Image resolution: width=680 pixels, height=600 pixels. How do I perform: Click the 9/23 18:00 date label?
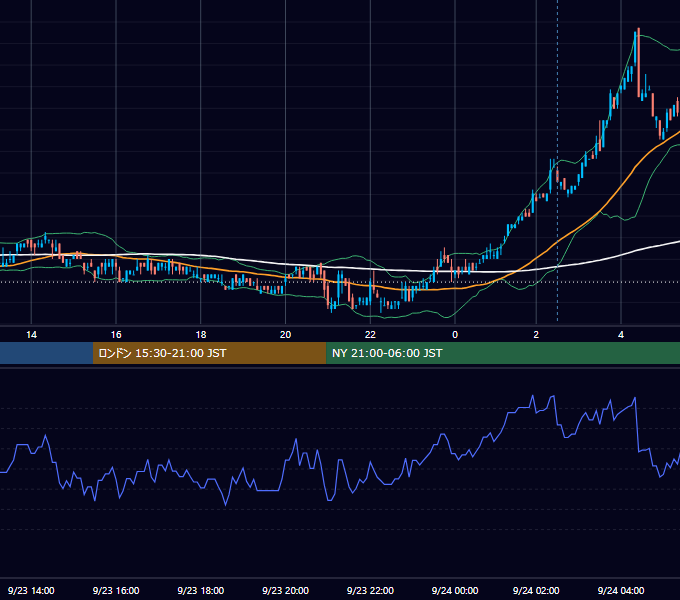[201, 590]
